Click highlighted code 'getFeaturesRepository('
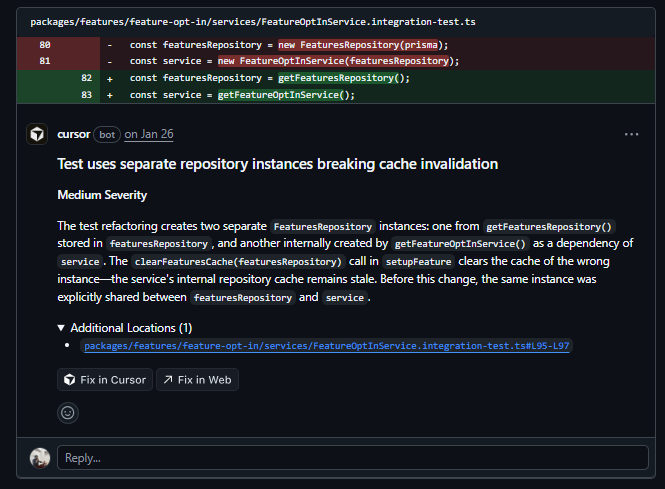665x489 pixels. coord(338,78)
